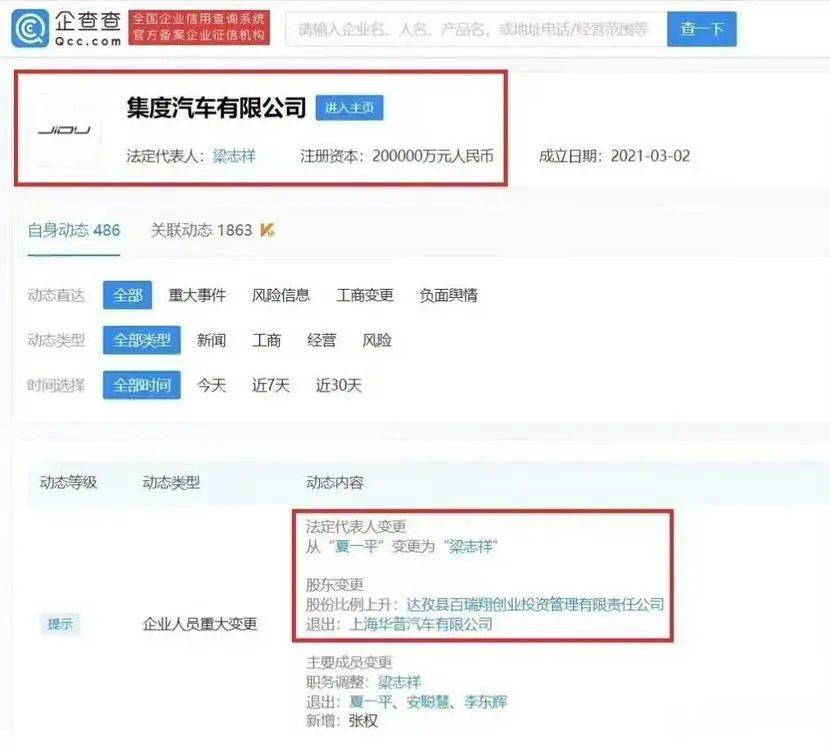Click company title 集度汽车有限公司
Viewport: 830px width, 755px height.
(x=216, y=108)
